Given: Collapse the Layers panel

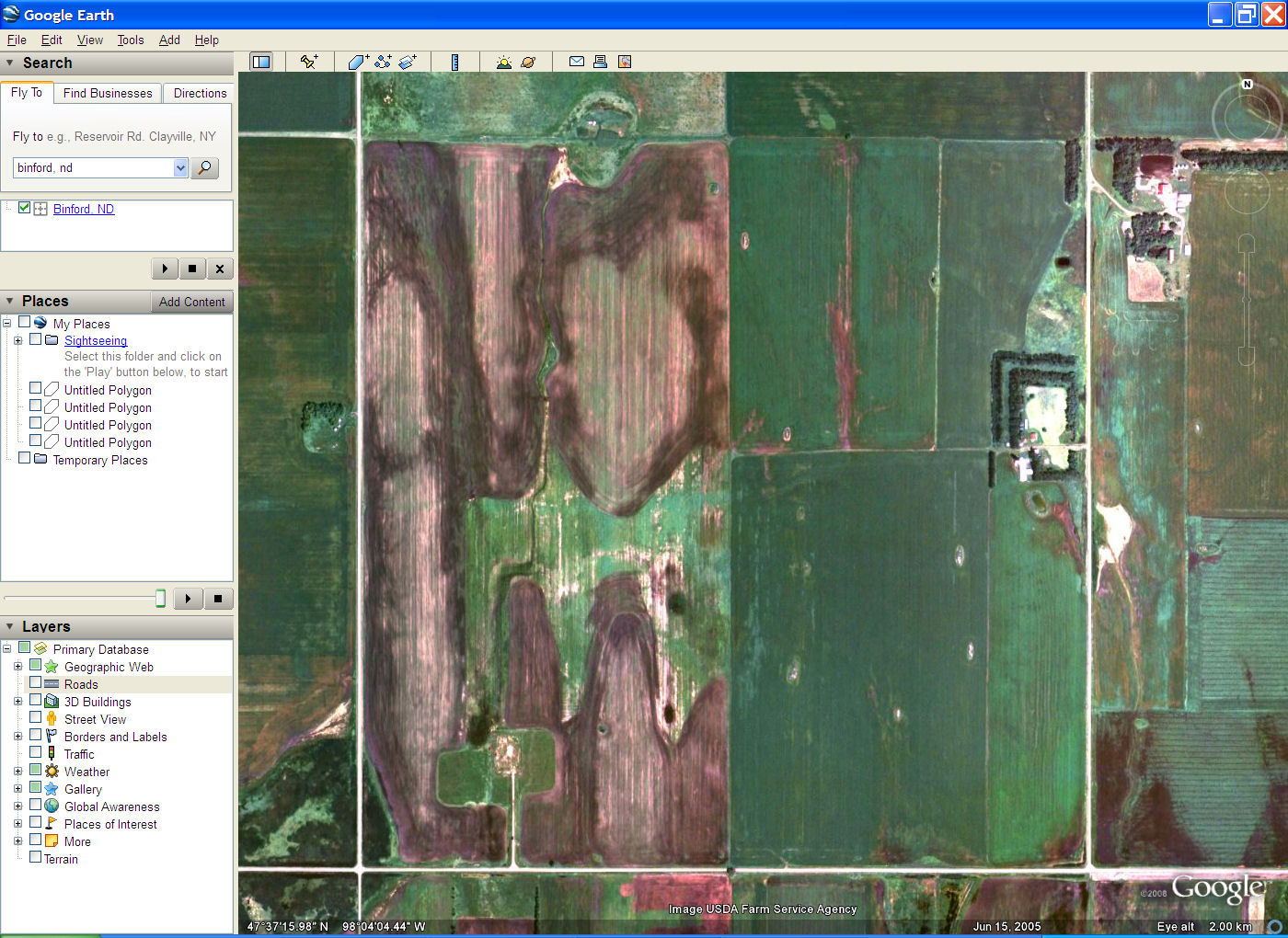Looking at the screenshot, I should click(x=10, y=626).
